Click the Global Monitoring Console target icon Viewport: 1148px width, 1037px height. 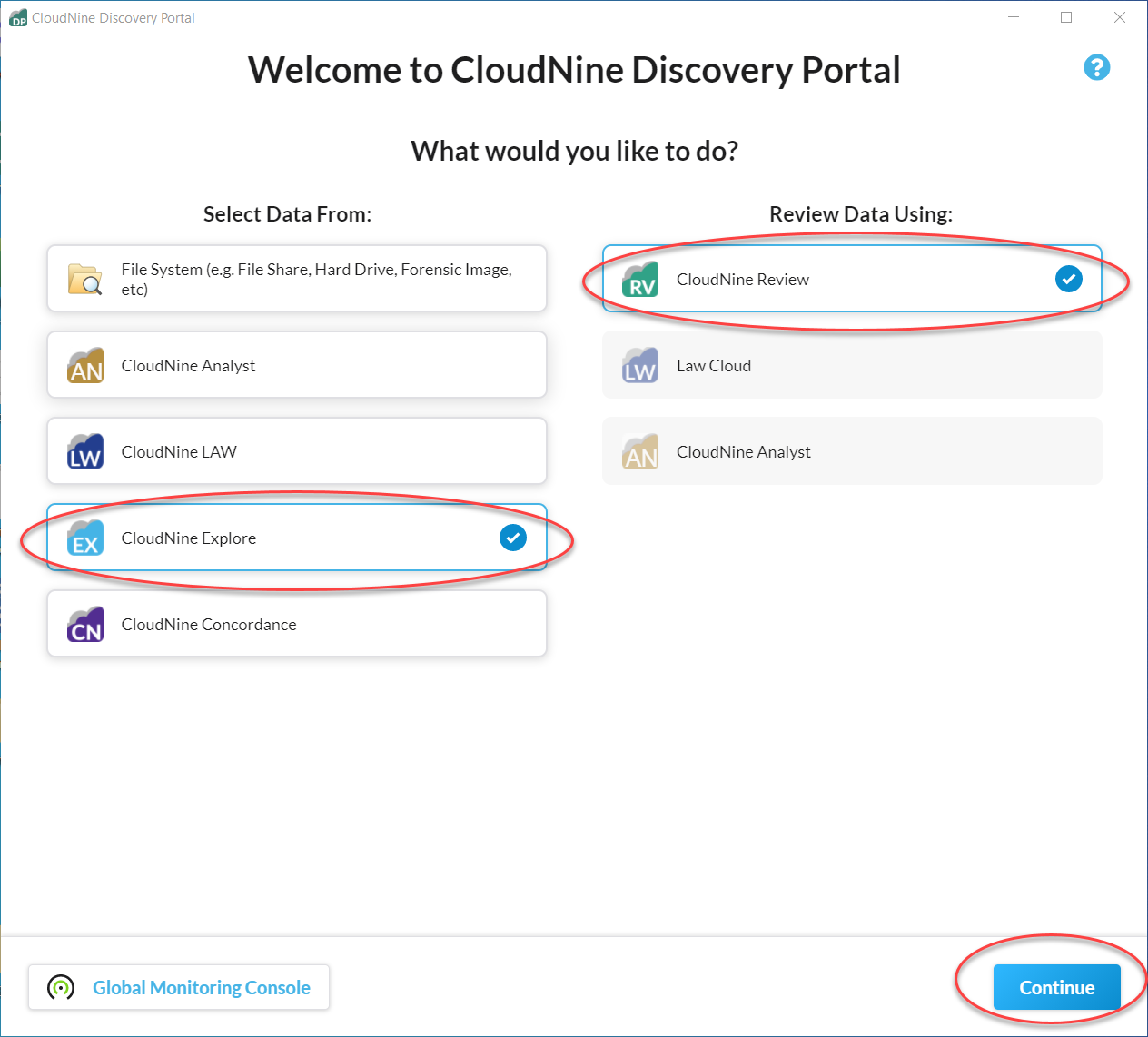tap(59, 987)
